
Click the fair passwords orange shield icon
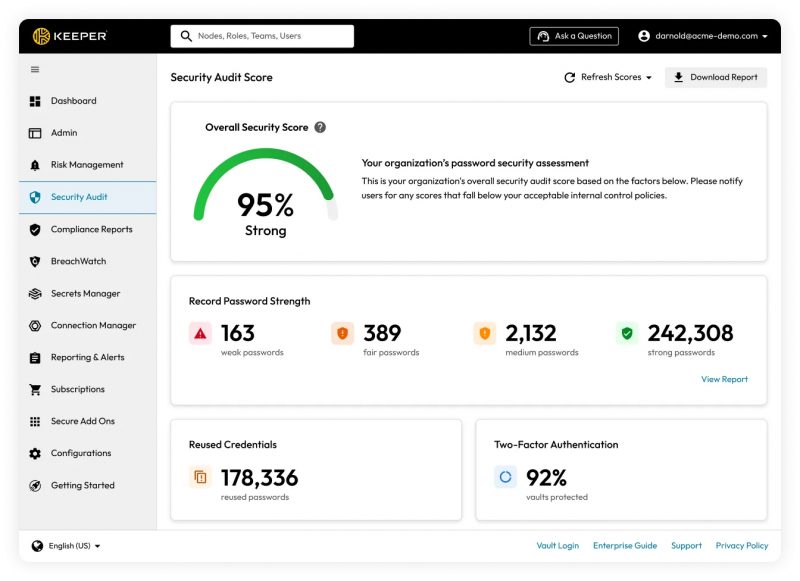pyautogui.click(x=342, y=334)
